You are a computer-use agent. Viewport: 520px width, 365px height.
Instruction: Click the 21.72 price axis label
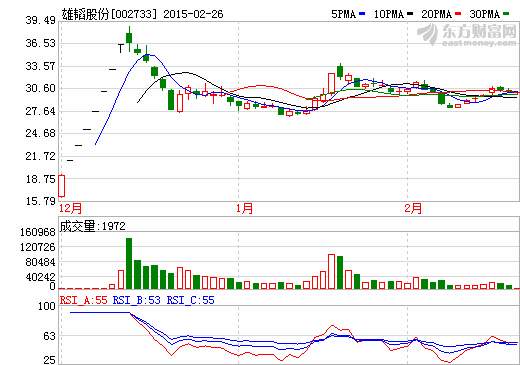[41, 156]
